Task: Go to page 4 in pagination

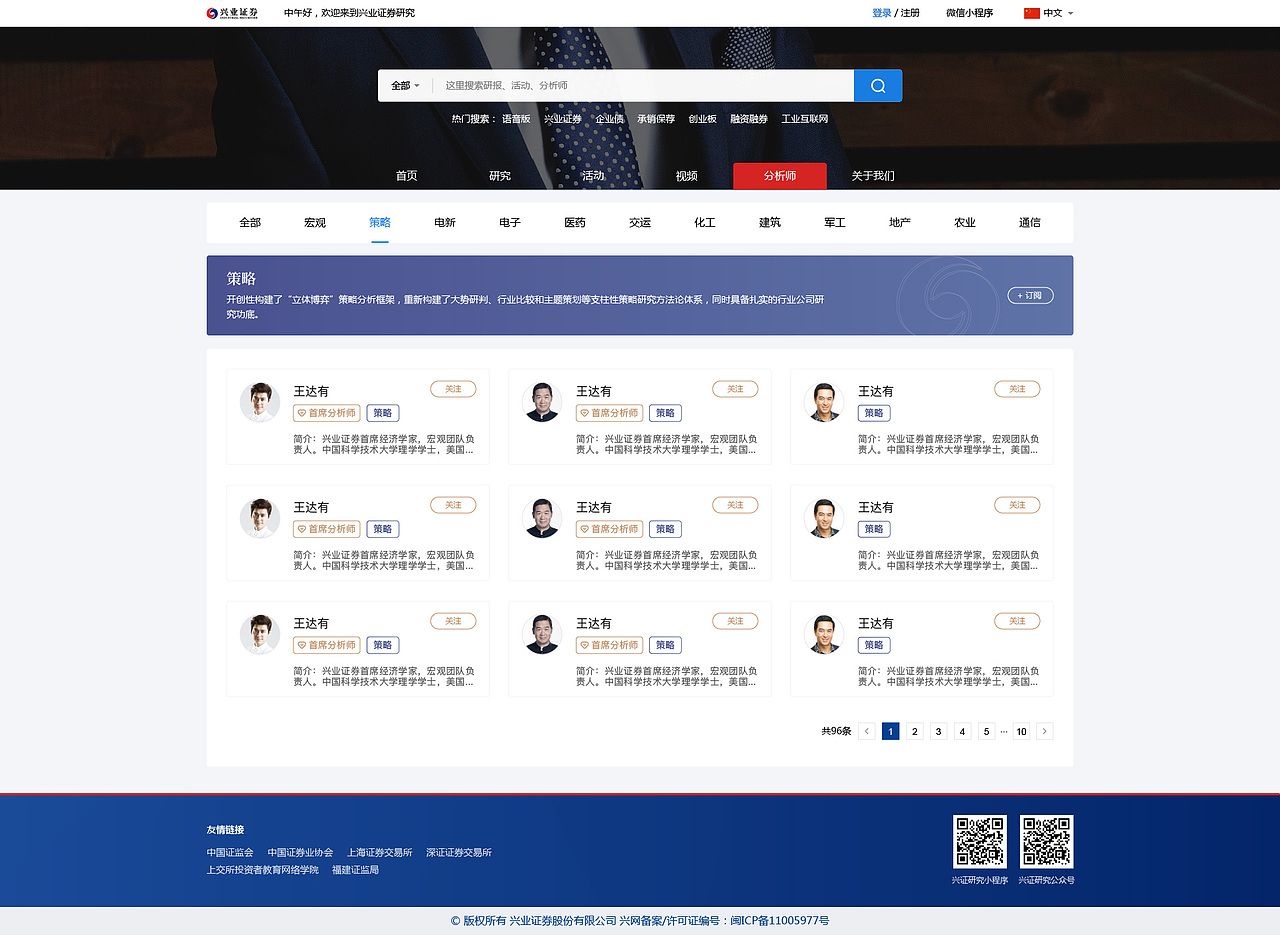Action: point(963,731)
